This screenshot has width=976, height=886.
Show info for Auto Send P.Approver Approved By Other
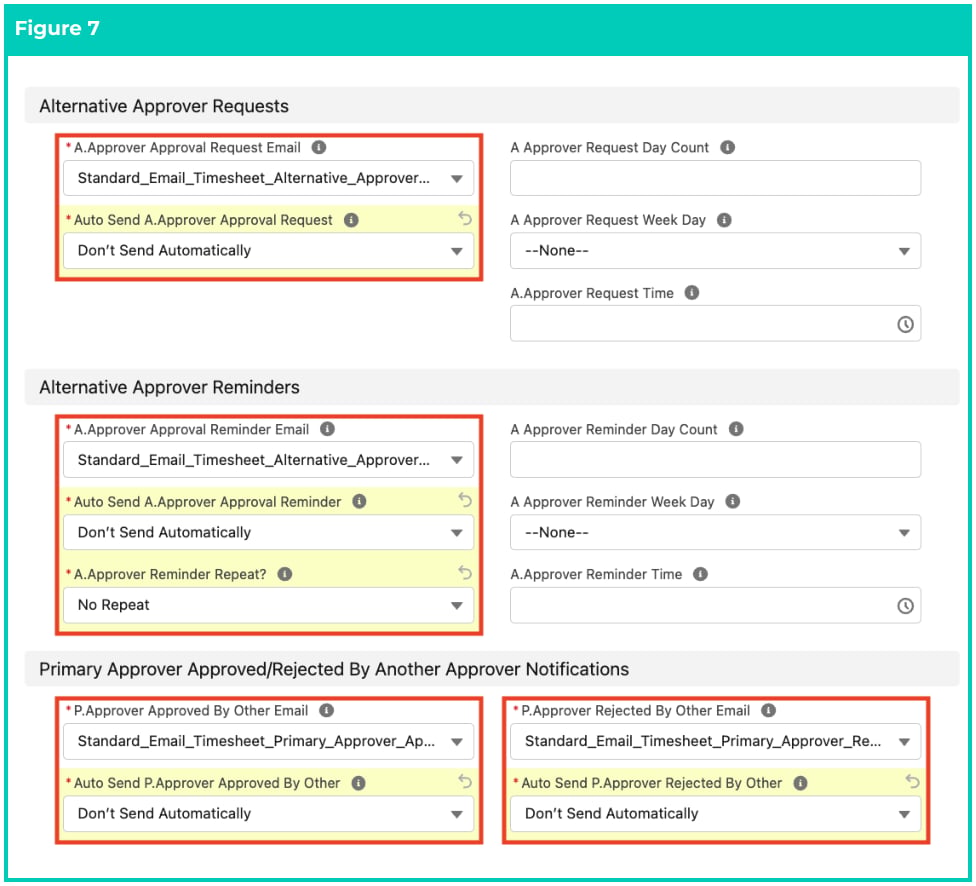coord(359,783)
